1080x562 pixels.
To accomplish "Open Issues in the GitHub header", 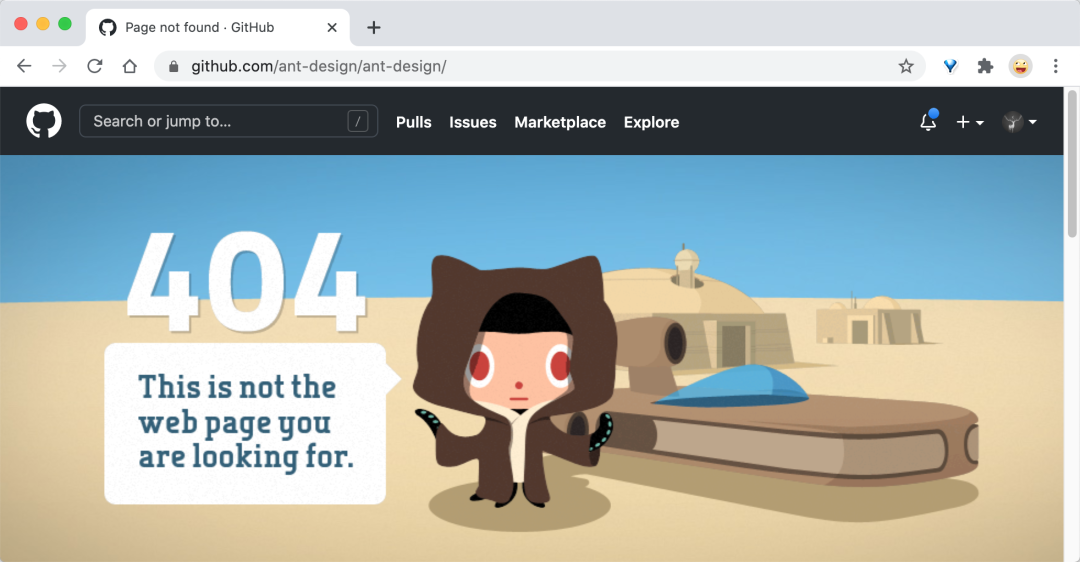I will [x=472, y=122].
